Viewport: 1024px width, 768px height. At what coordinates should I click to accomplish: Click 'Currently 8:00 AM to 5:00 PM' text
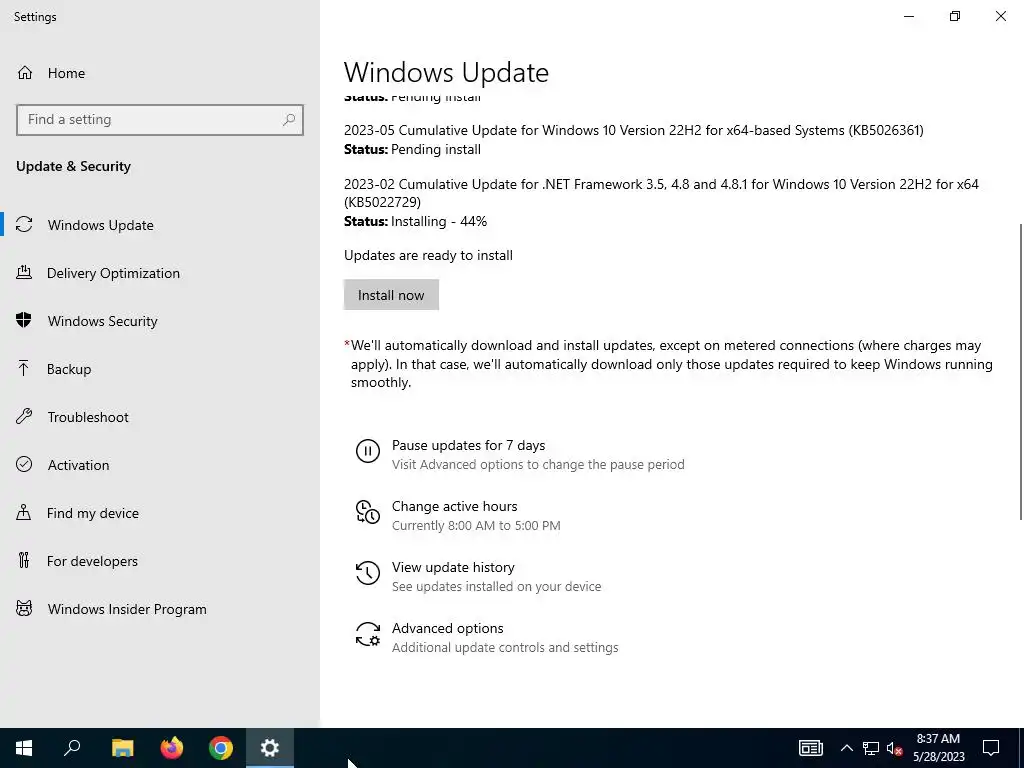476,525
